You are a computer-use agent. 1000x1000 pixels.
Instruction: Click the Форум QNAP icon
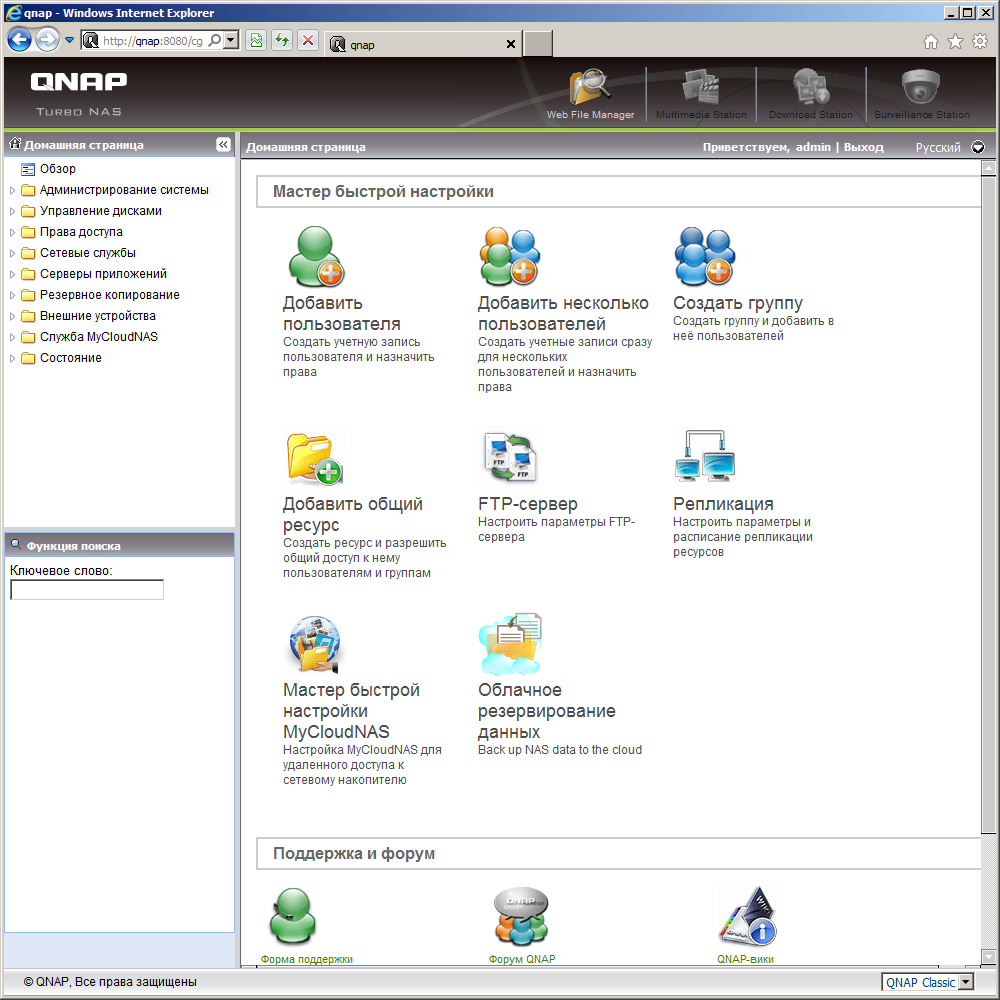521,916
